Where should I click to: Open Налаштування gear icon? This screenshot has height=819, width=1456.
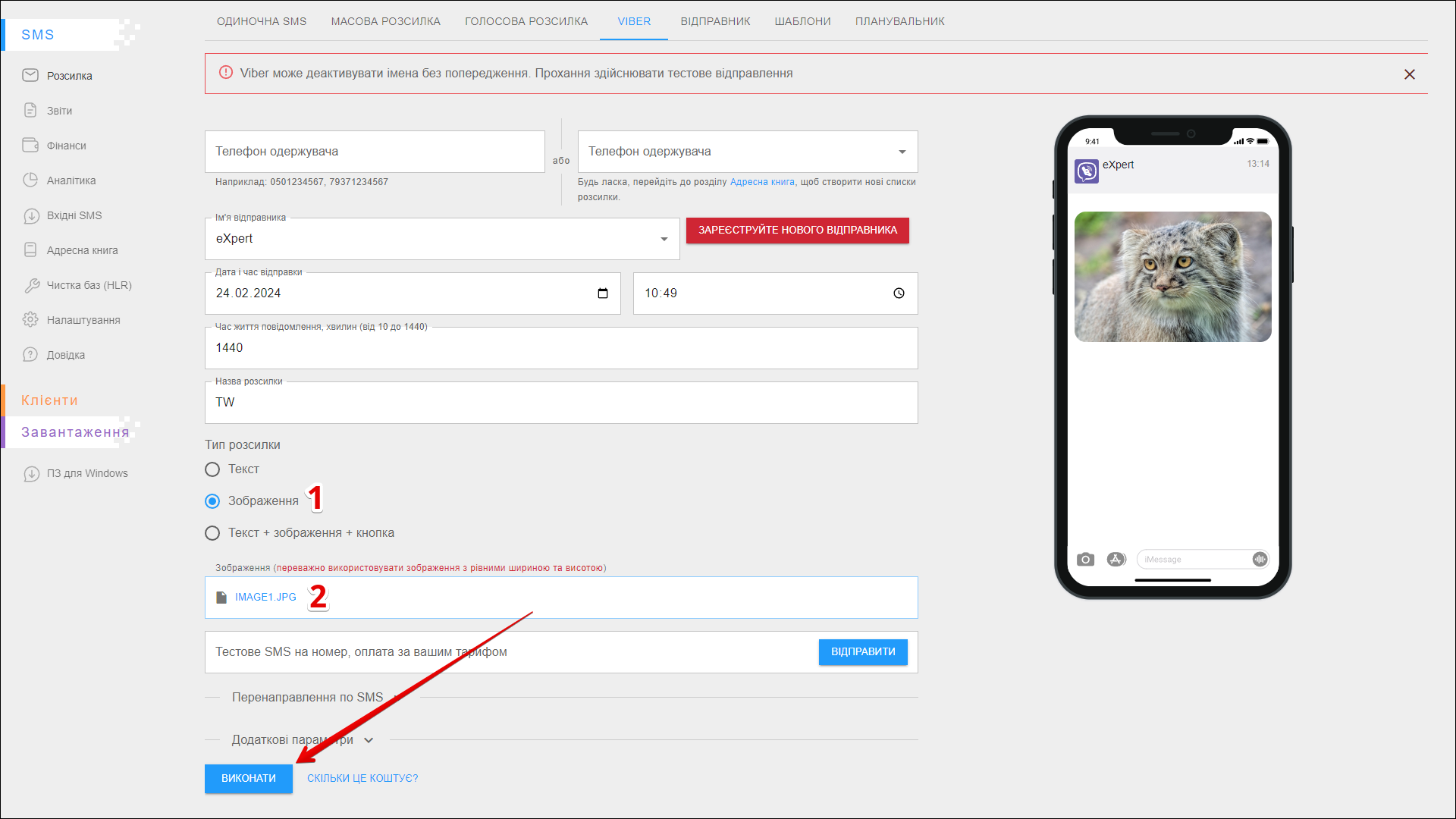coord(30,319)
